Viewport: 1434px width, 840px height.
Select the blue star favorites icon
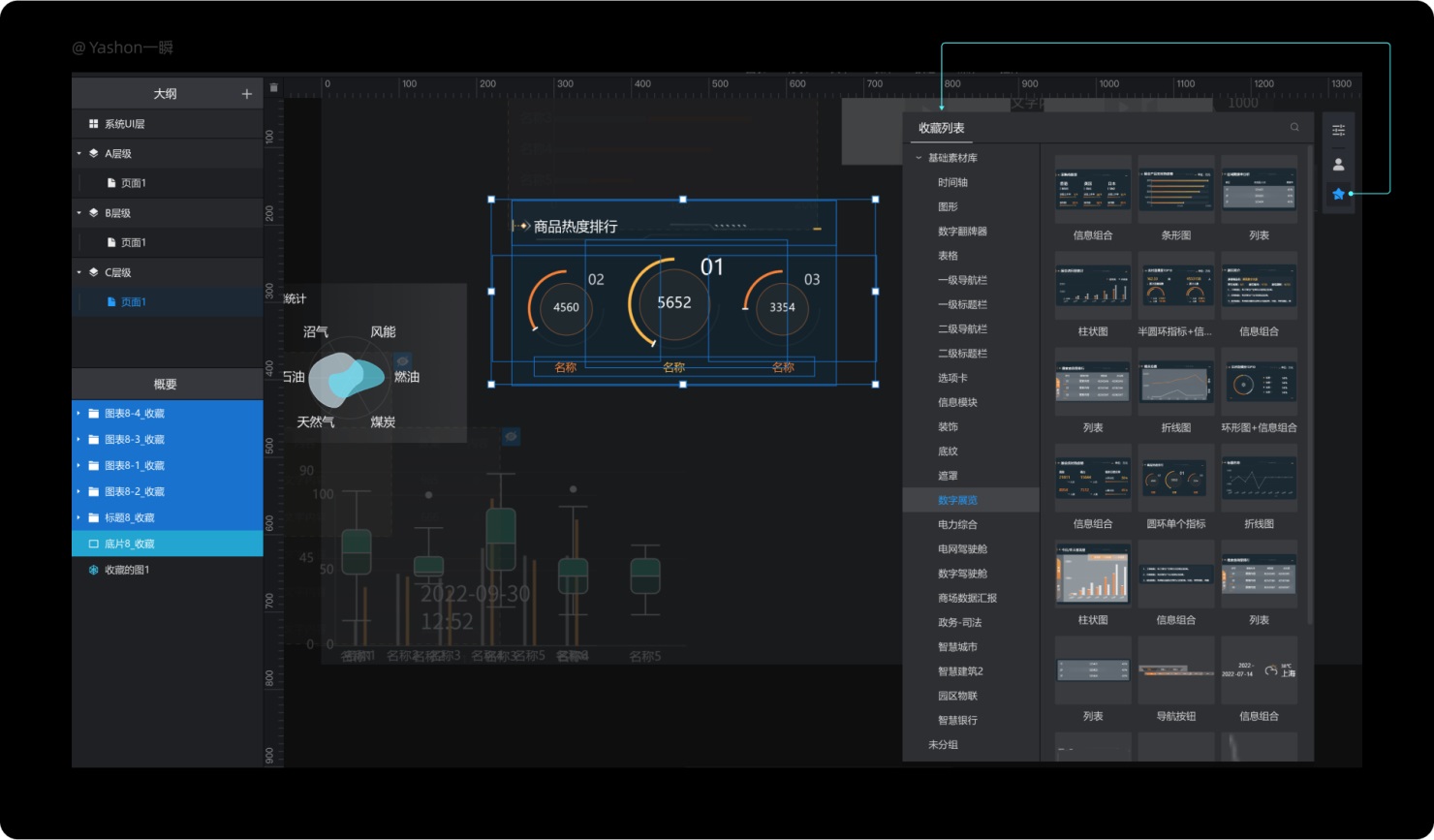[x=1338, y=194]
